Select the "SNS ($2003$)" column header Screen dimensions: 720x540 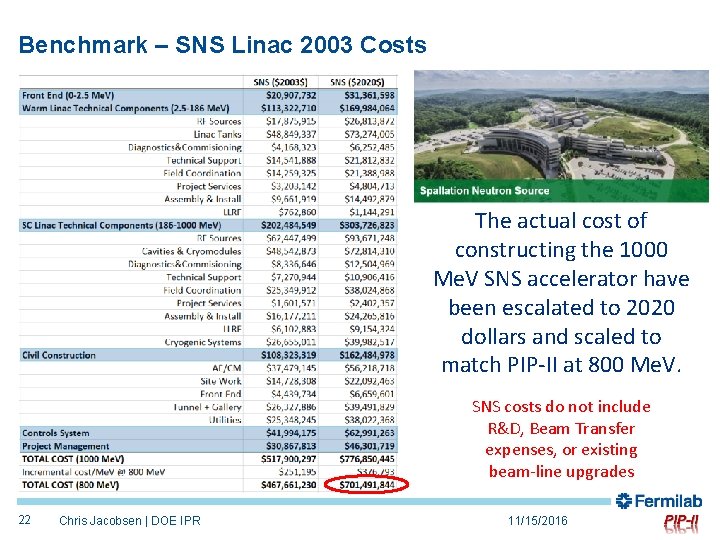[x=280, y=82]
